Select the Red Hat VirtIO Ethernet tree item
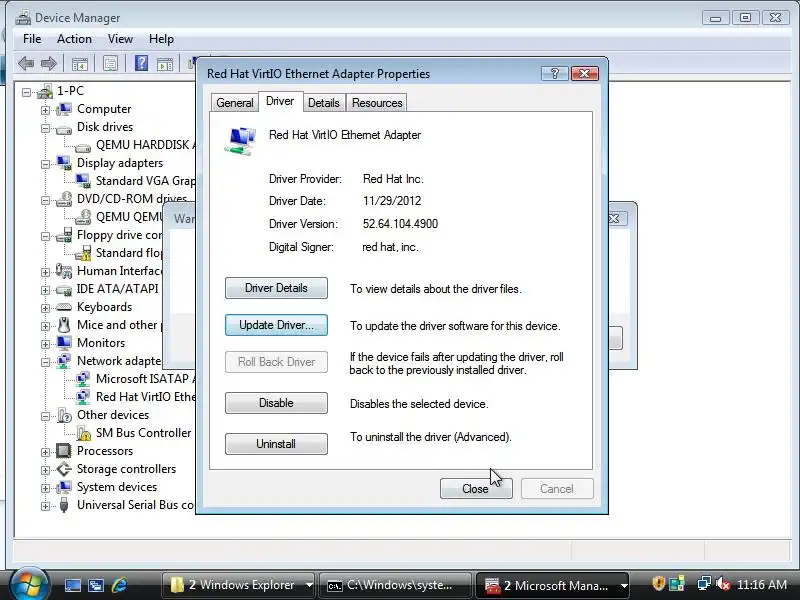Image resolution: width=800 pixels, height=600 pixels. pyautogui.click(x=145, y=397)
